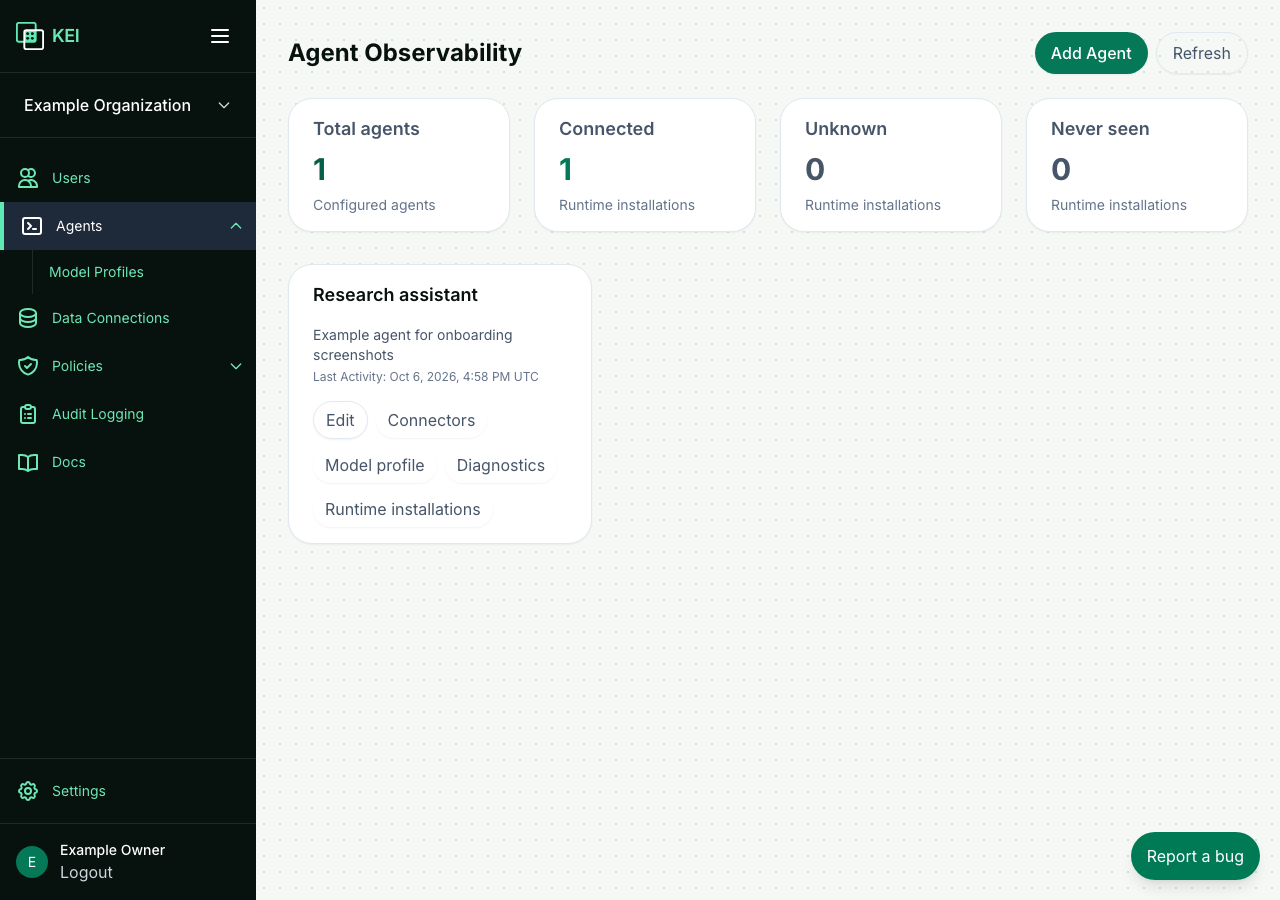Click the Refresh button
Viewport: 1280px width, 900px height.
1201,53
